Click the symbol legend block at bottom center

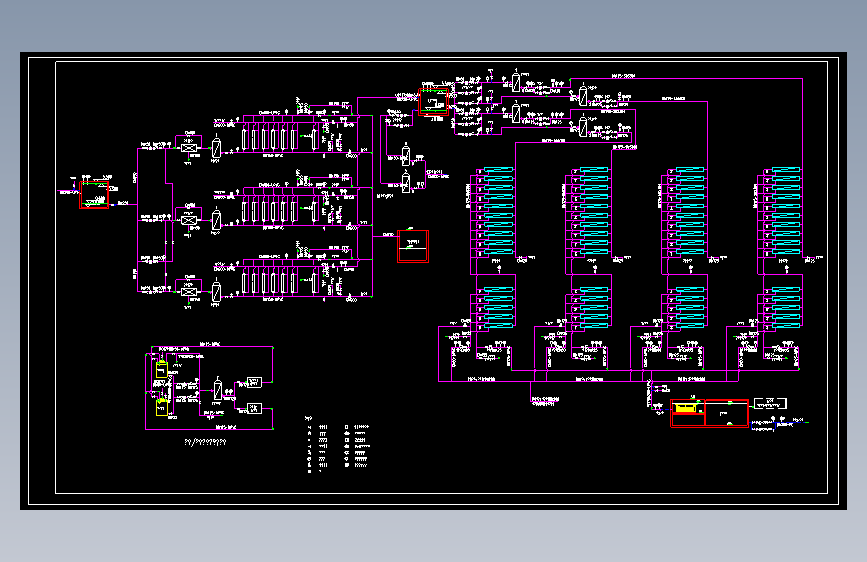(338, 445)
